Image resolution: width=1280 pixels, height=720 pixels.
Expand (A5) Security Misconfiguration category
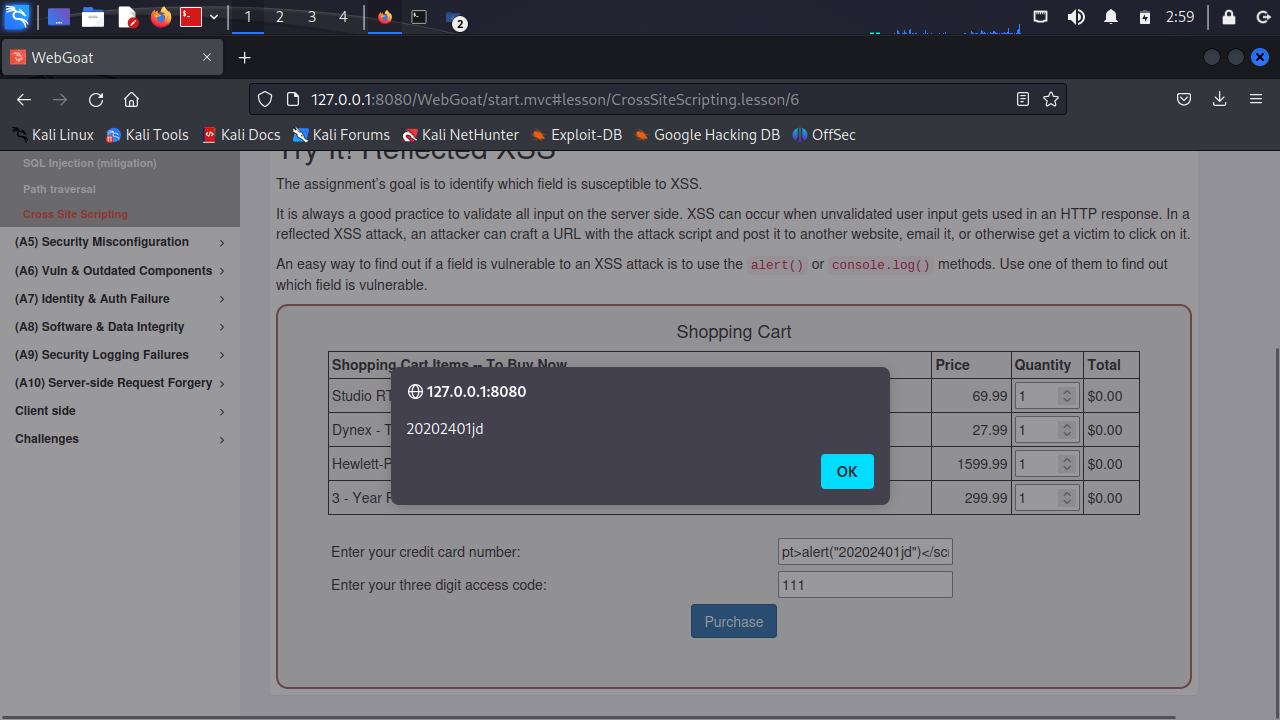120,242
